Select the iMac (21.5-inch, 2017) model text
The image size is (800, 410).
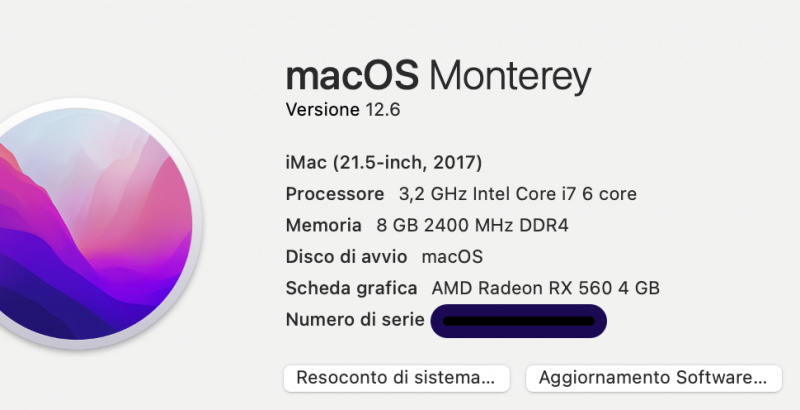[385, 162]
